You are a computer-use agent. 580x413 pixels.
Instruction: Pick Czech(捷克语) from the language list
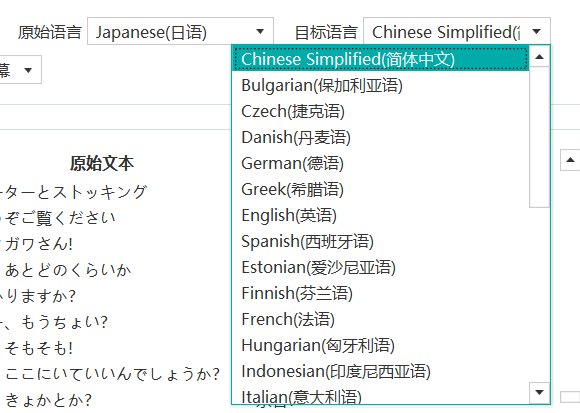click(380, 111)
